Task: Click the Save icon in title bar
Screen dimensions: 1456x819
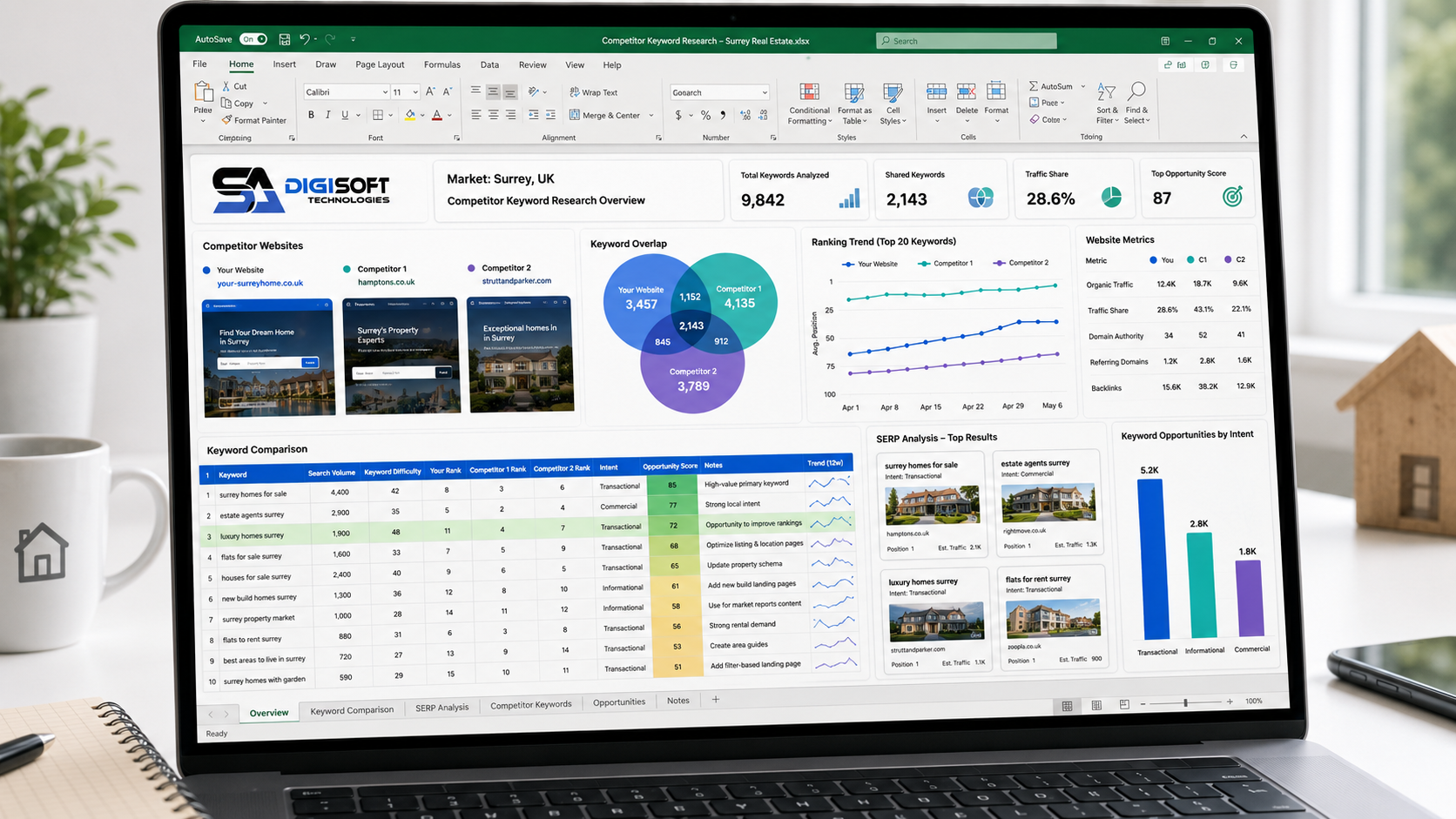Action: pyautogui.click(x=284, y=39)
